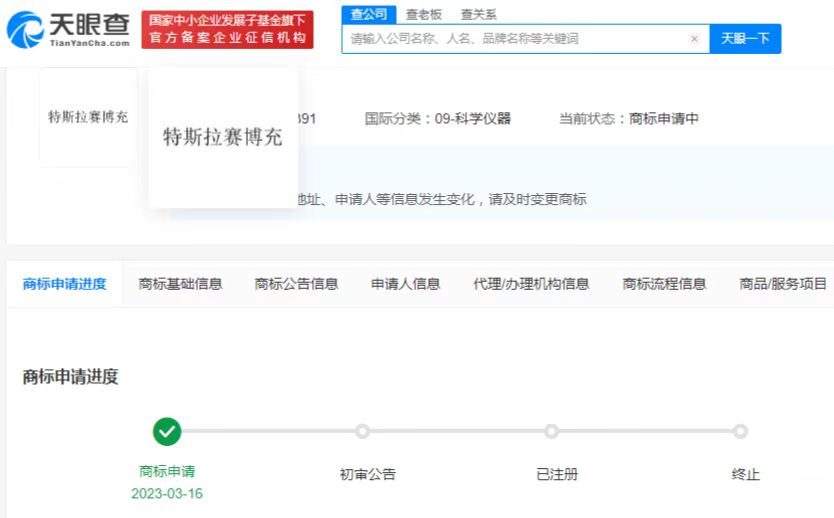Open the red official credit agency banner
The image size is (834, 518).
pos(227,30)
